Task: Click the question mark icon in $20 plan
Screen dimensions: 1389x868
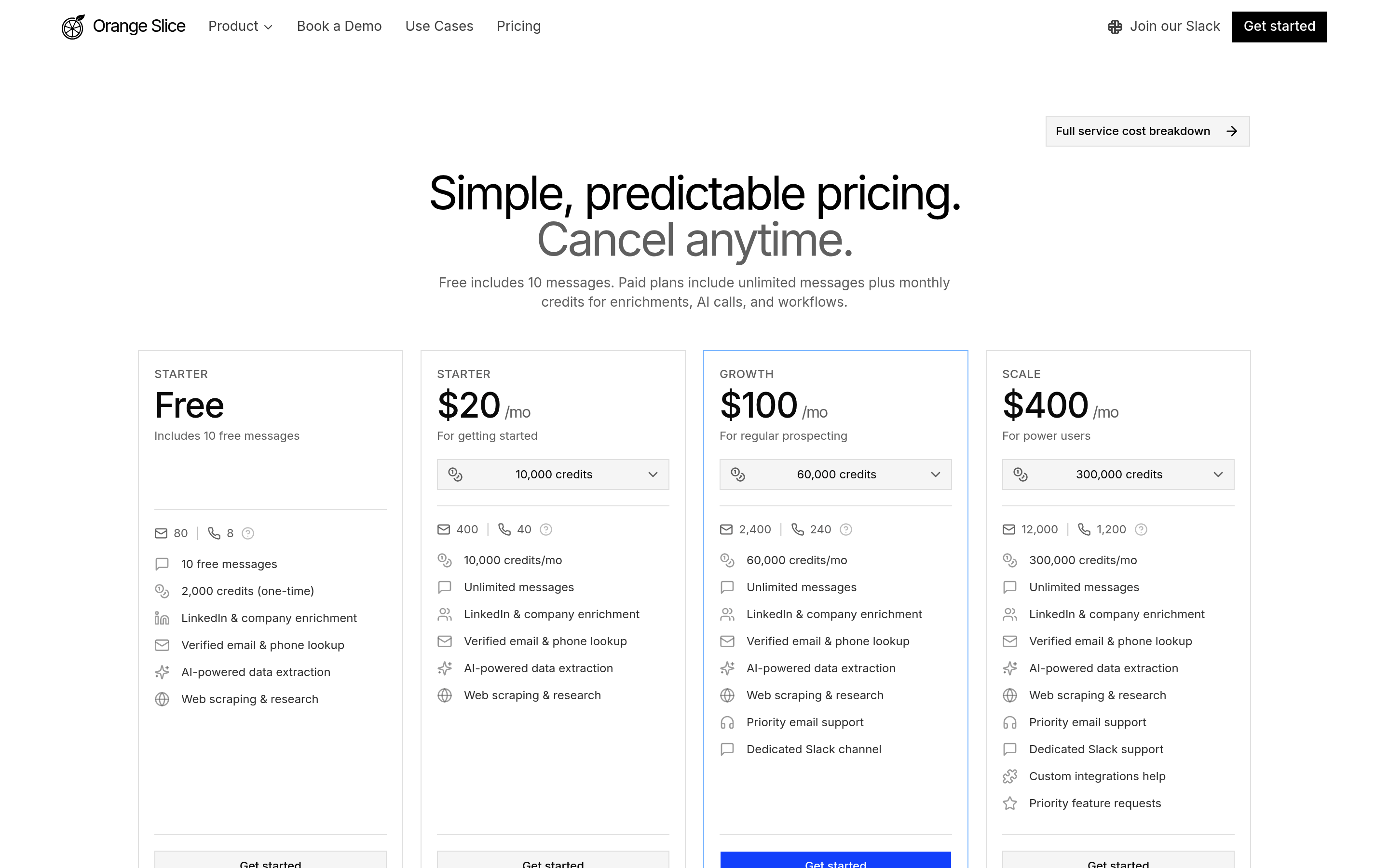Action: point(546,529)
